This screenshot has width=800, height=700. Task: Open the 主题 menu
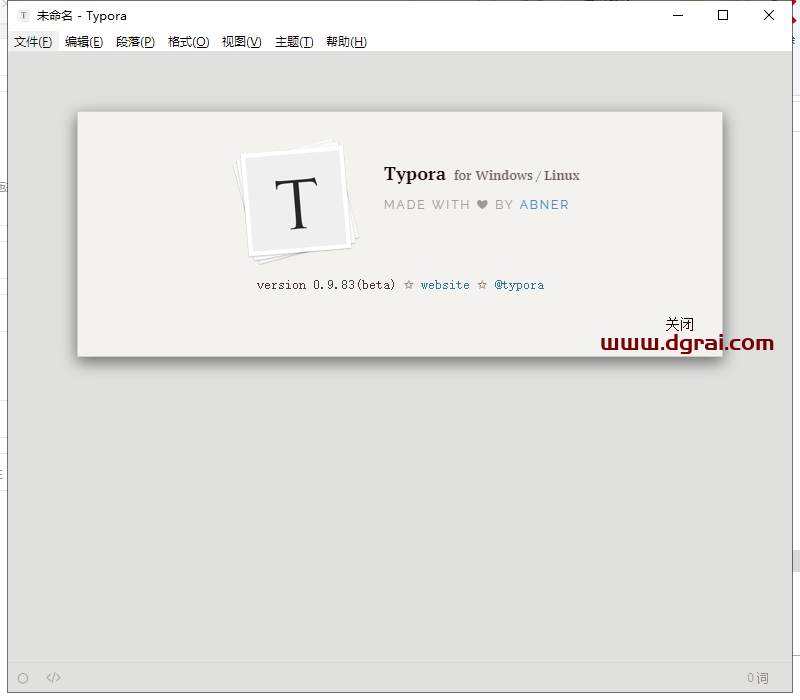(x=293, y=42)
